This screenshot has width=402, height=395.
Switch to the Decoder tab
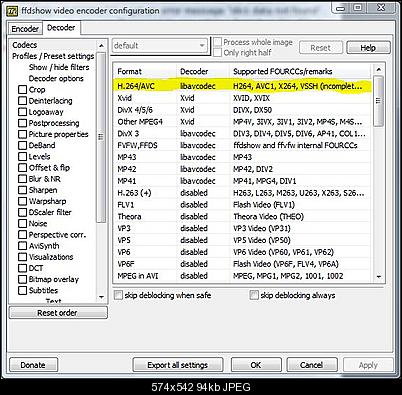[x=61, y=28]
